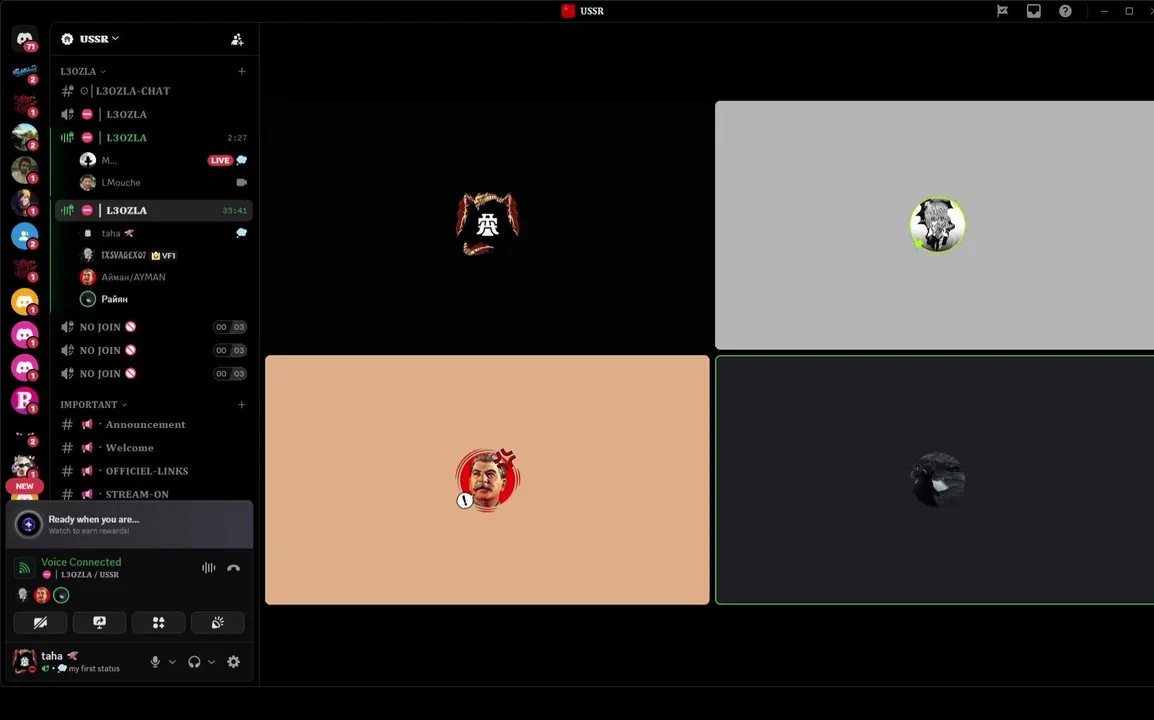
Task: Click the LIVE badge beside user M...
Action: (220, 160)
